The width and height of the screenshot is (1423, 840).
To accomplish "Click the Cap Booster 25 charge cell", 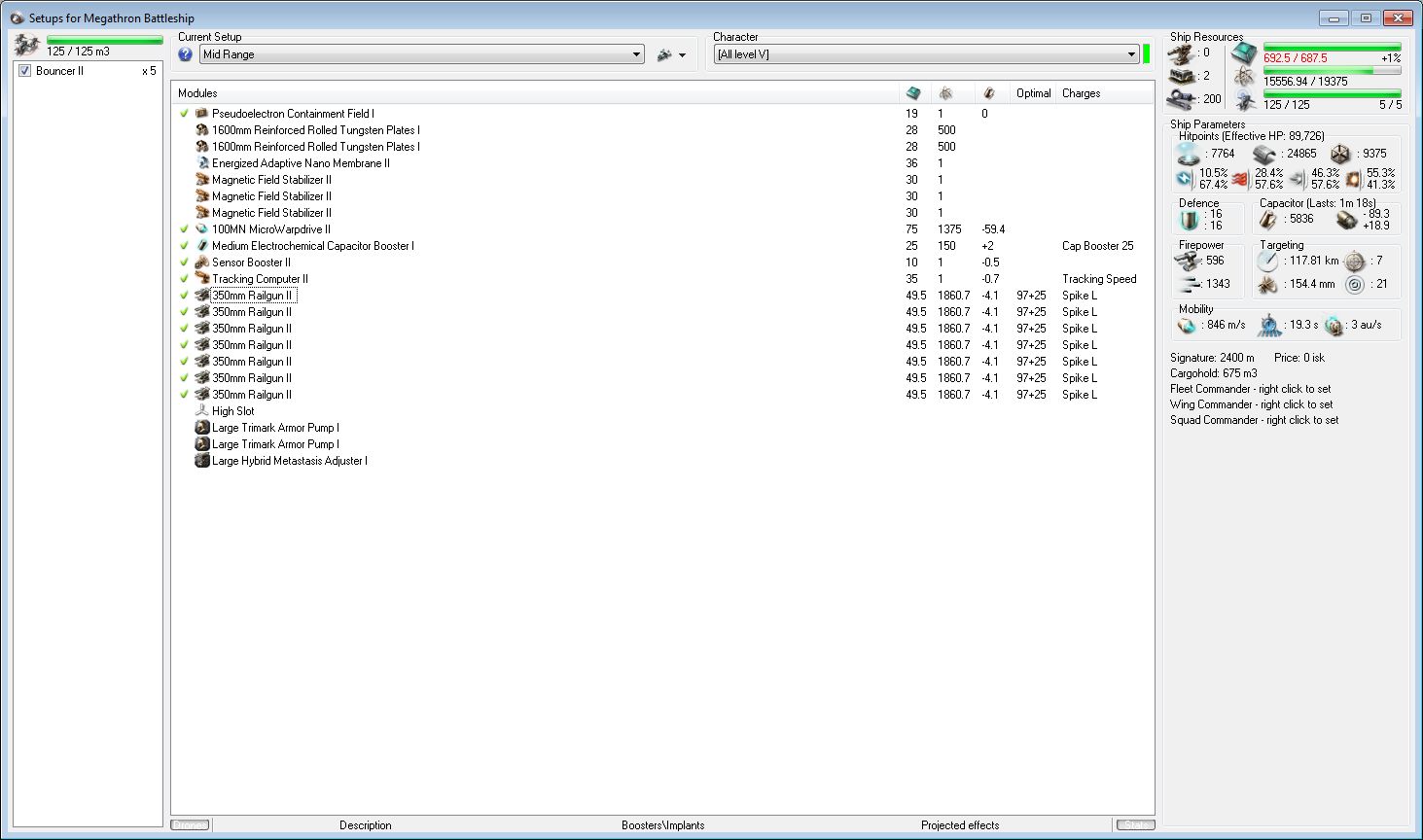I will (1098, 246).
